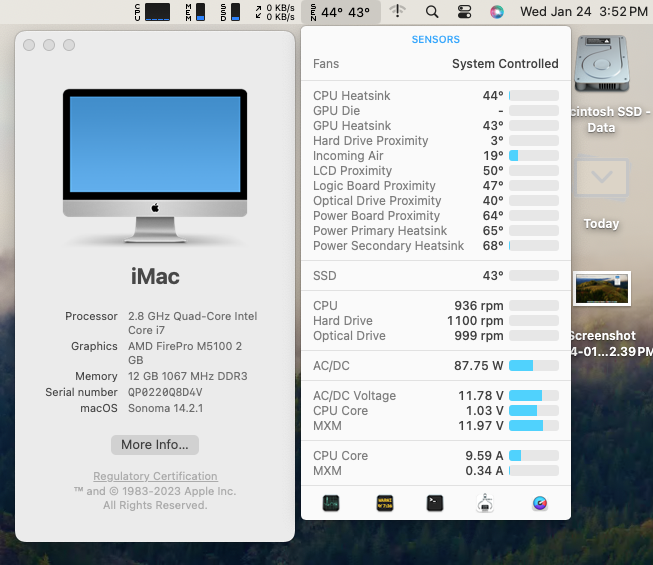
Task: Open the iStat Menus app icon
Action: 540,503
